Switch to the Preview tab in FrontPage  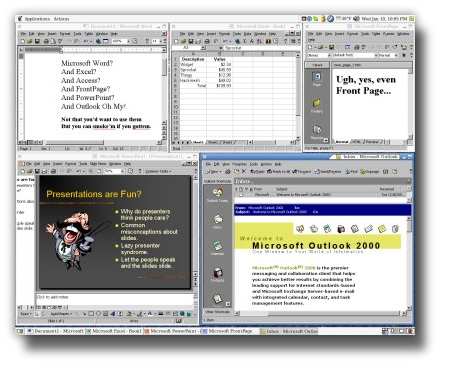(x=372, y=142)
